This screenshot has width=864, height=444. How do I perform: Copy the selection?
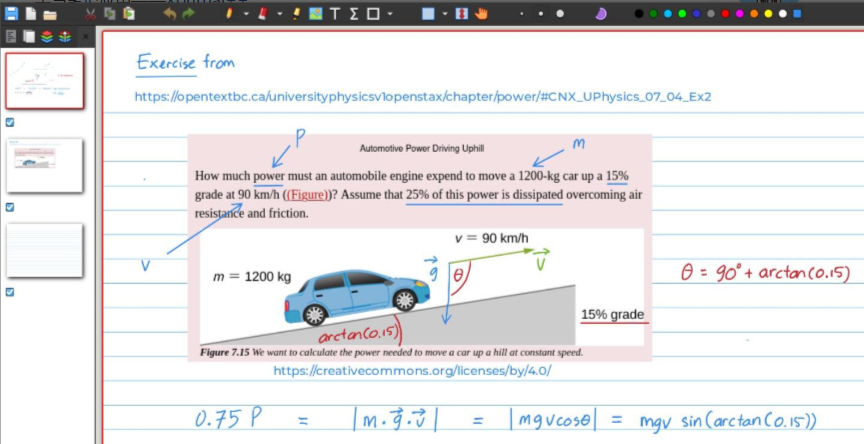110,14
